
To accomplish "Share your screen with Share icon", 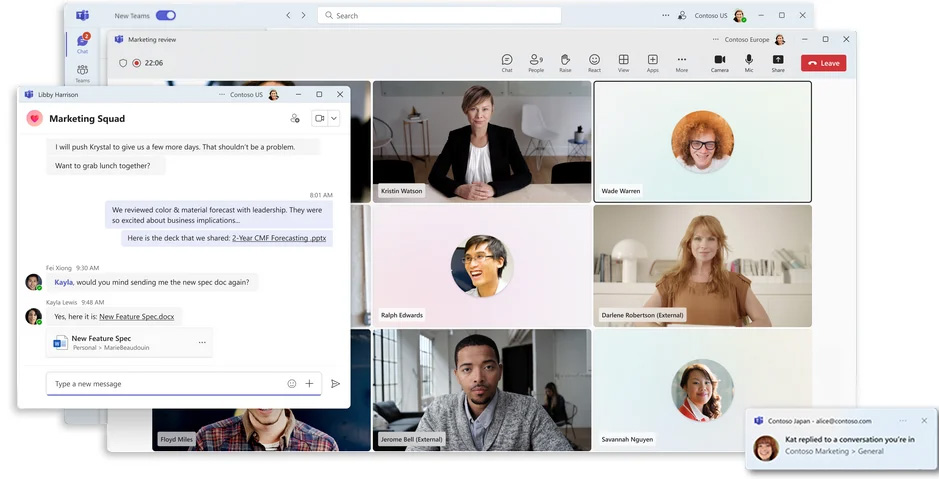I will (778, 62).
